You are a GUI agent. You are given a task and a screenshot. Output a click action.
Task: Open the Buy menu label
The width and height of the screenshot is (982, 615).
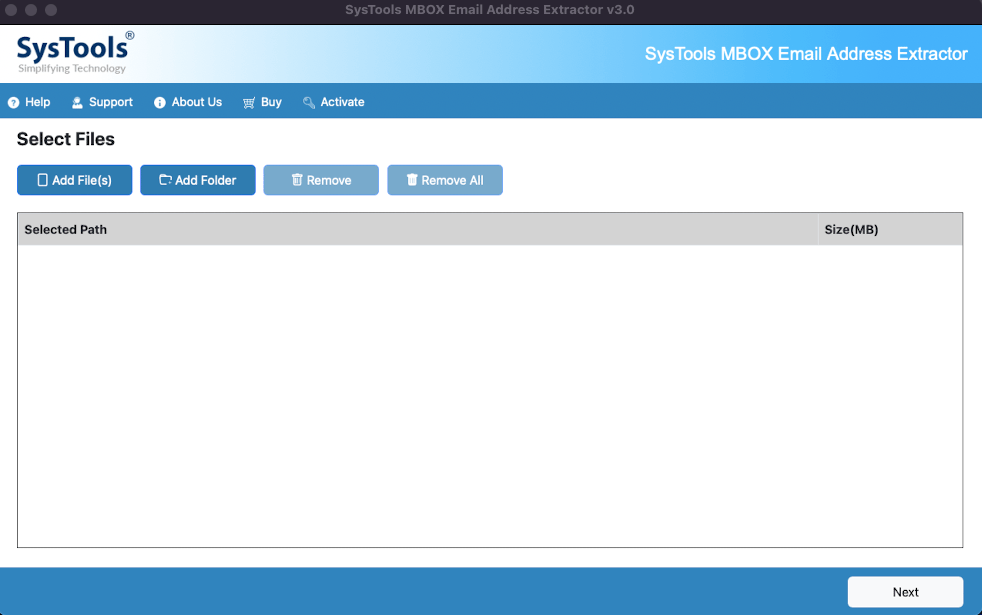click(271, 102)
